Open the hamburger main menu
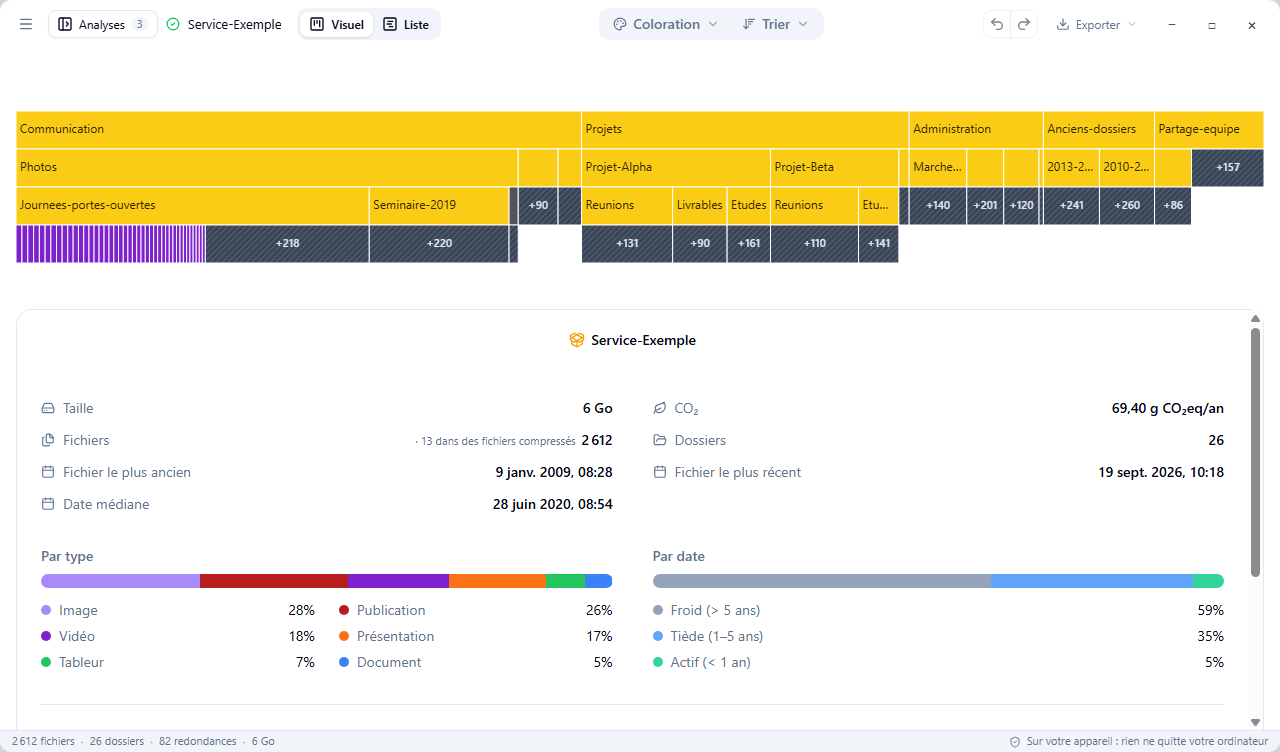The image size is (1280, 752). coord(26,24)
